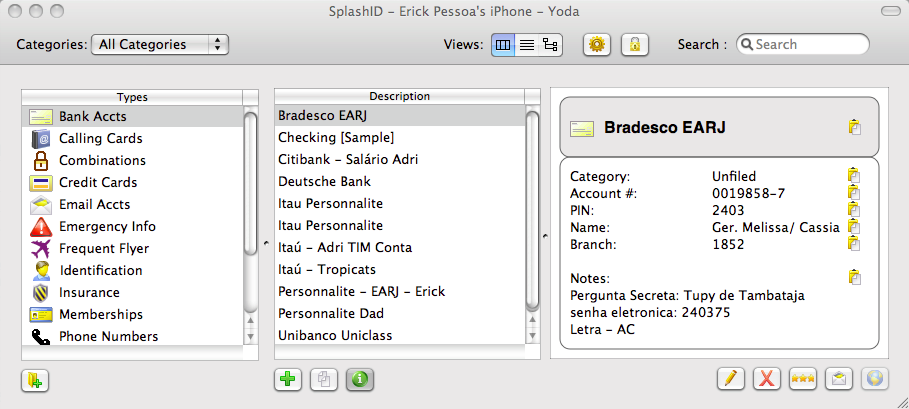Edit the record with the pencil button
Screen dimensions: 909x409
tap(730, 379)
